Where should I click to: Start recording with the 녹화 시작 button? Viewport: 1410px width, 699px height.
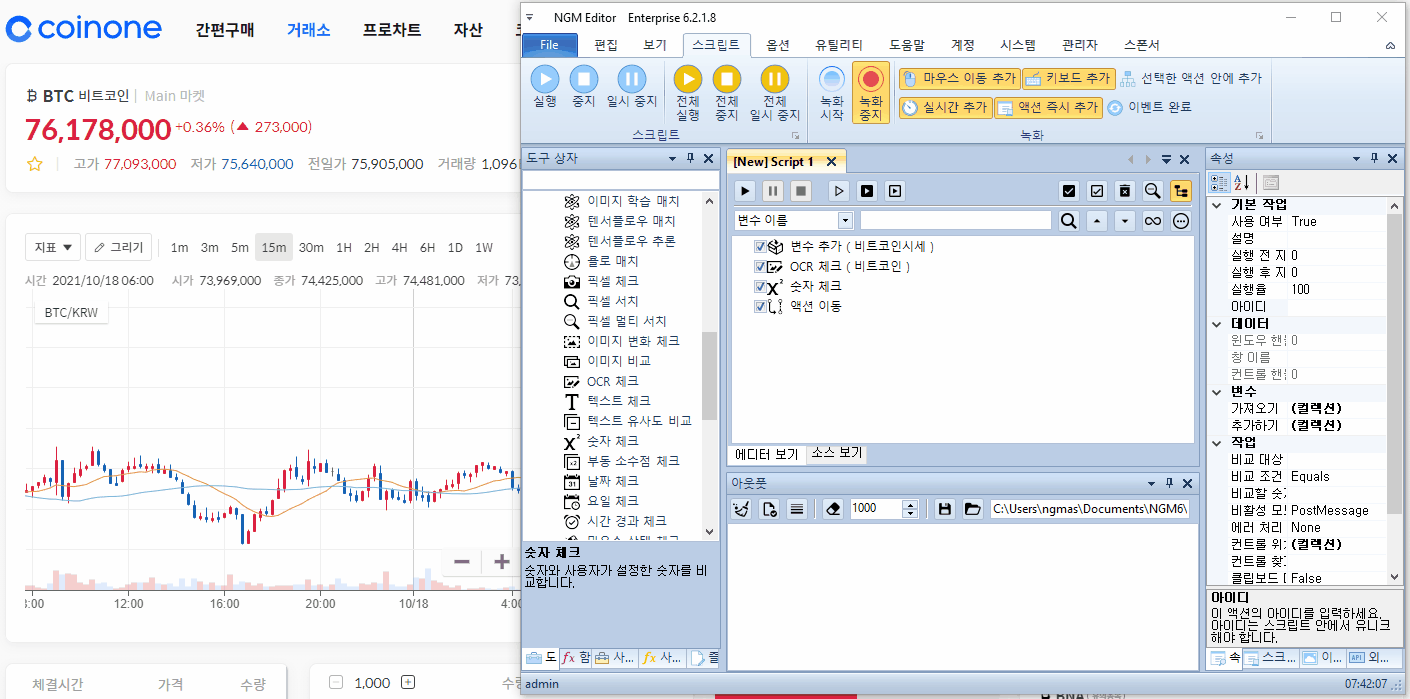pyautogui.click(x=832, y=93)
